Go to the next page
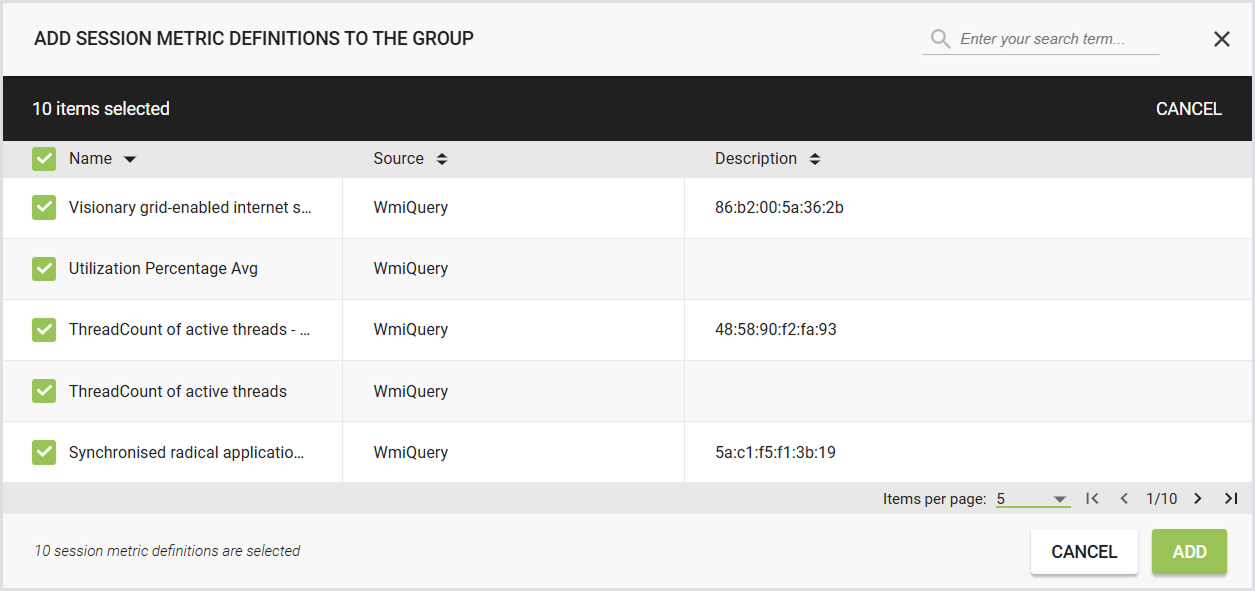This screenshot has width=1255, height=591. (1198, 498)
